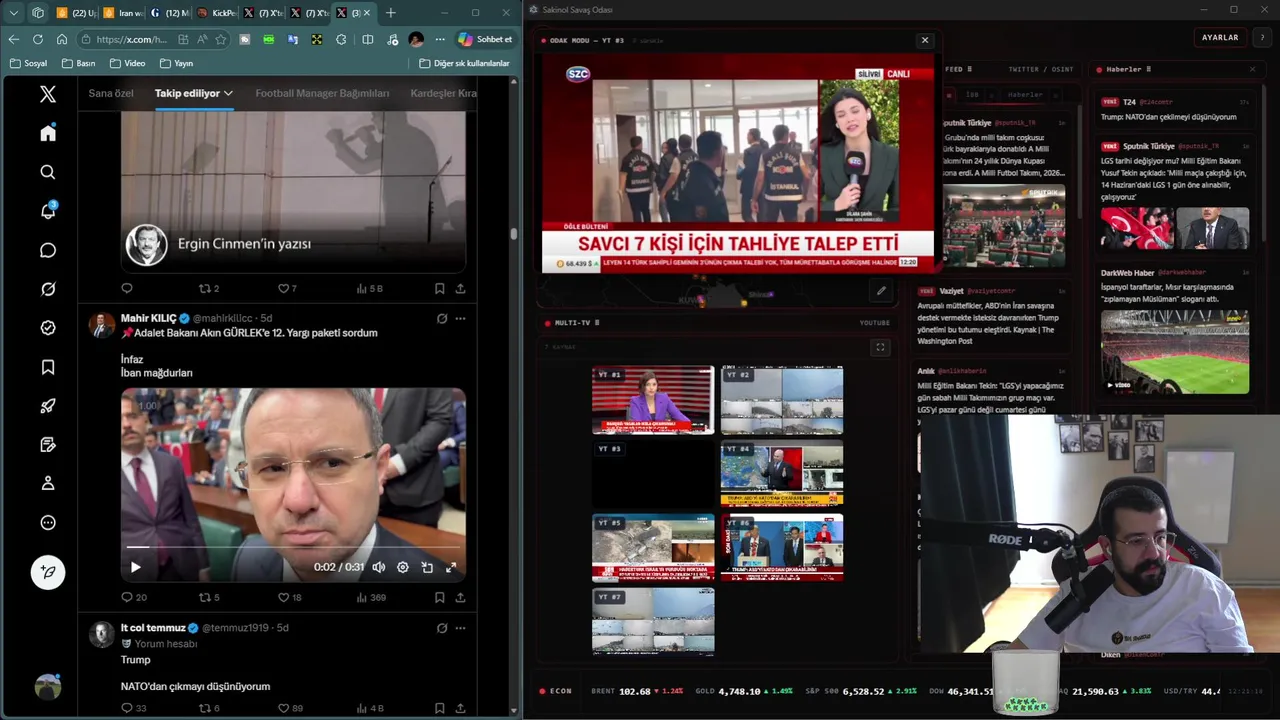Open the Premium rocket icon in X sidebar
The width and height of the screenshot is (1280, 720).
[x=48, y=406]
